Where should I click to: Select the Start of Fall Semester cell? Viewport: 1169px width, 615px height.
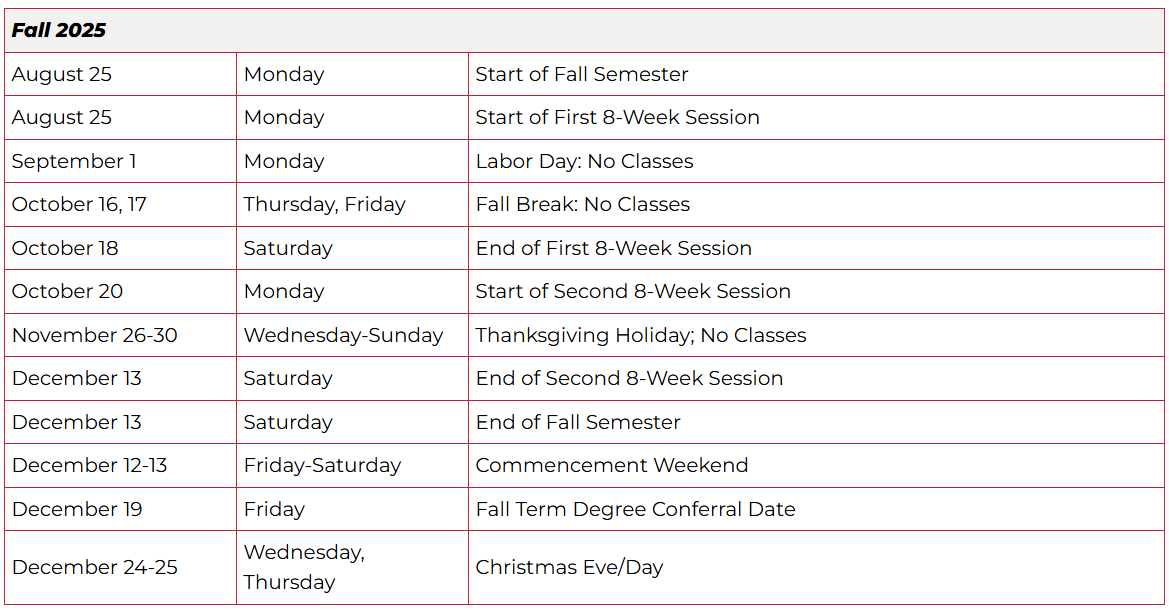click(x=582, y=74)
